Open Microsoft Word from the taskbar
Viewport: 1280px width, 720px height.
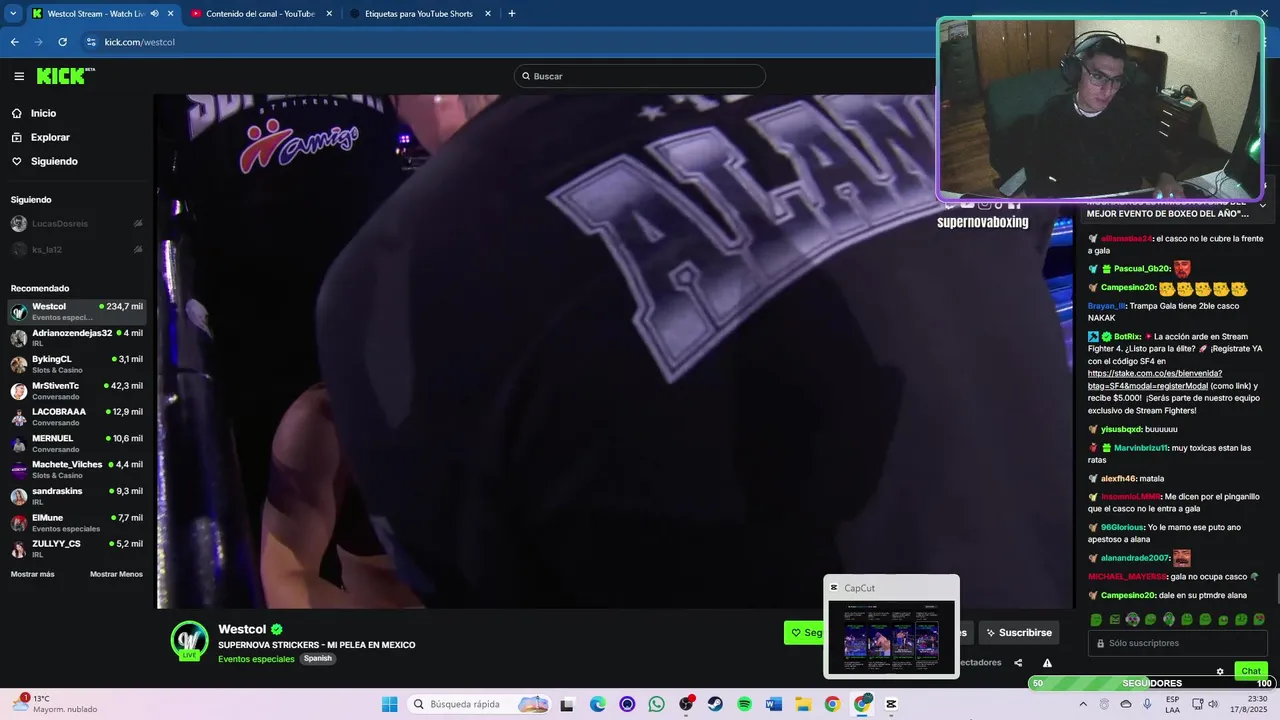coord(773,704)
